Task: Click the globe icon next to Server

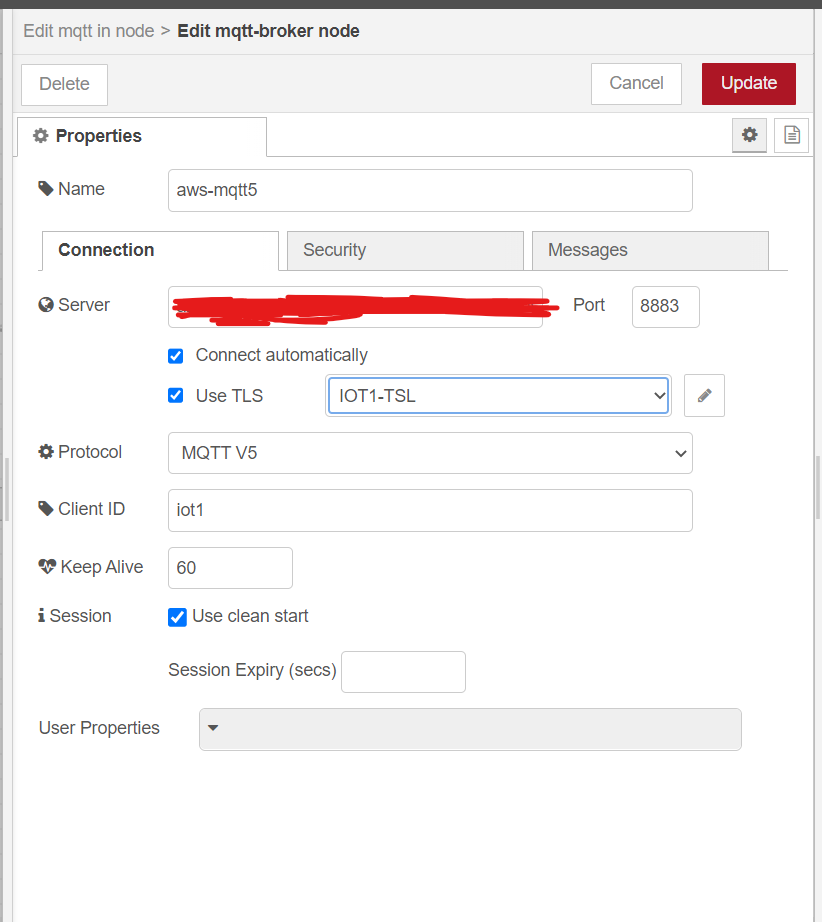Action: click(46, 304)
